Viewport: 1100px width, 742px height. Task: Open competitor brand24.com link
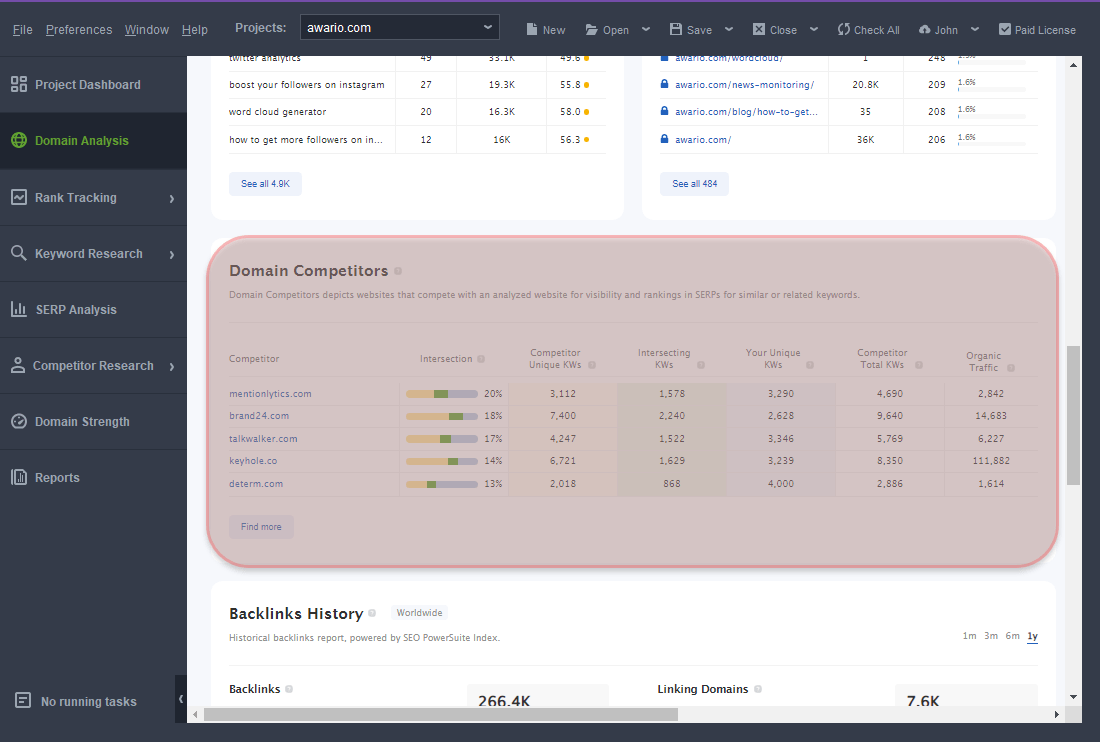259,416
